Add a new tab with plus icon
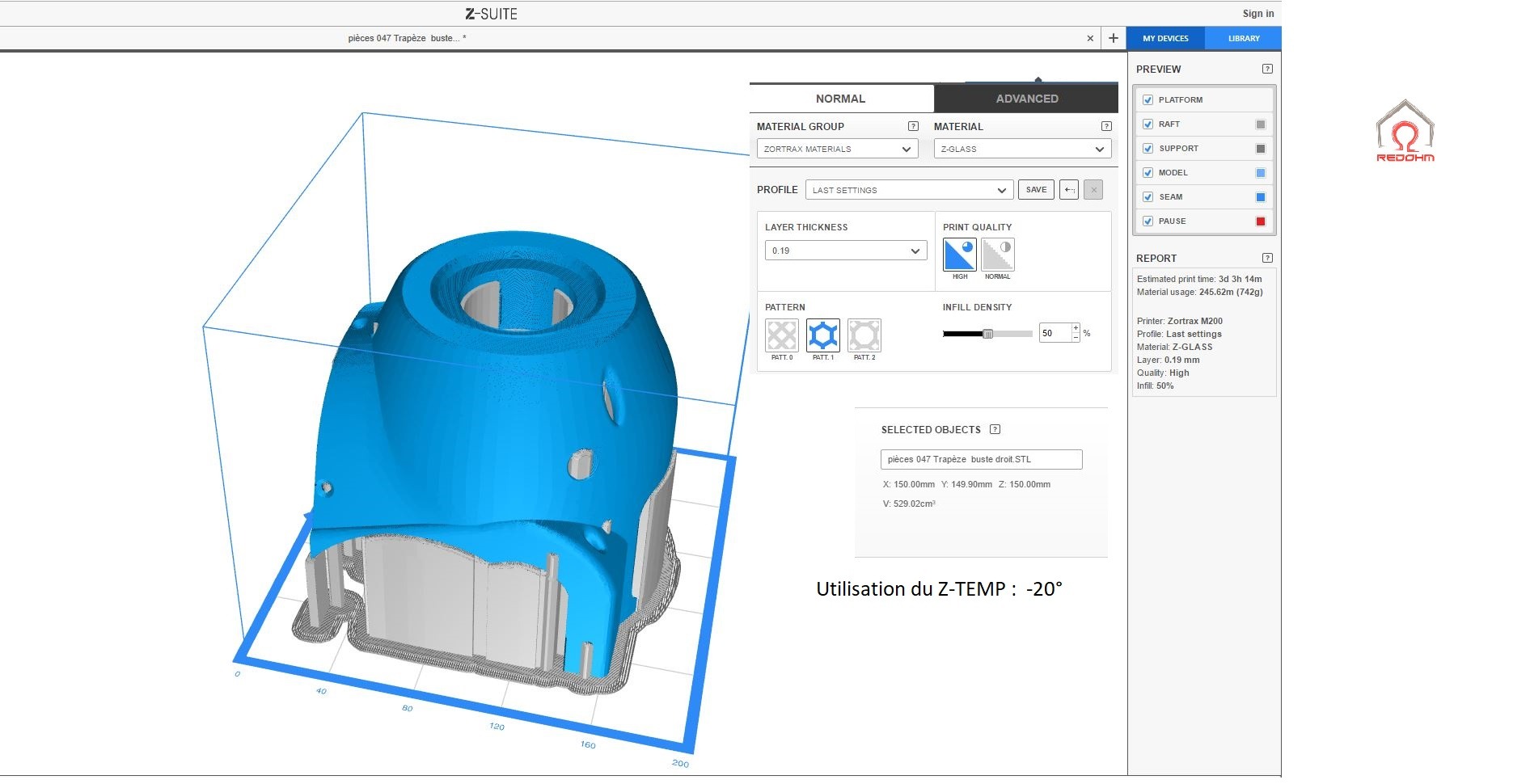Screen dimensions: 1530x784 [1114, 38]
